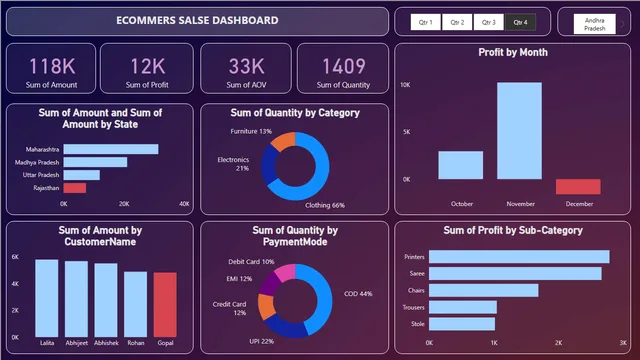Screen dimensions: 640x360
Task: Click the Furniture 13% data label
Action: tap(251, 131)
